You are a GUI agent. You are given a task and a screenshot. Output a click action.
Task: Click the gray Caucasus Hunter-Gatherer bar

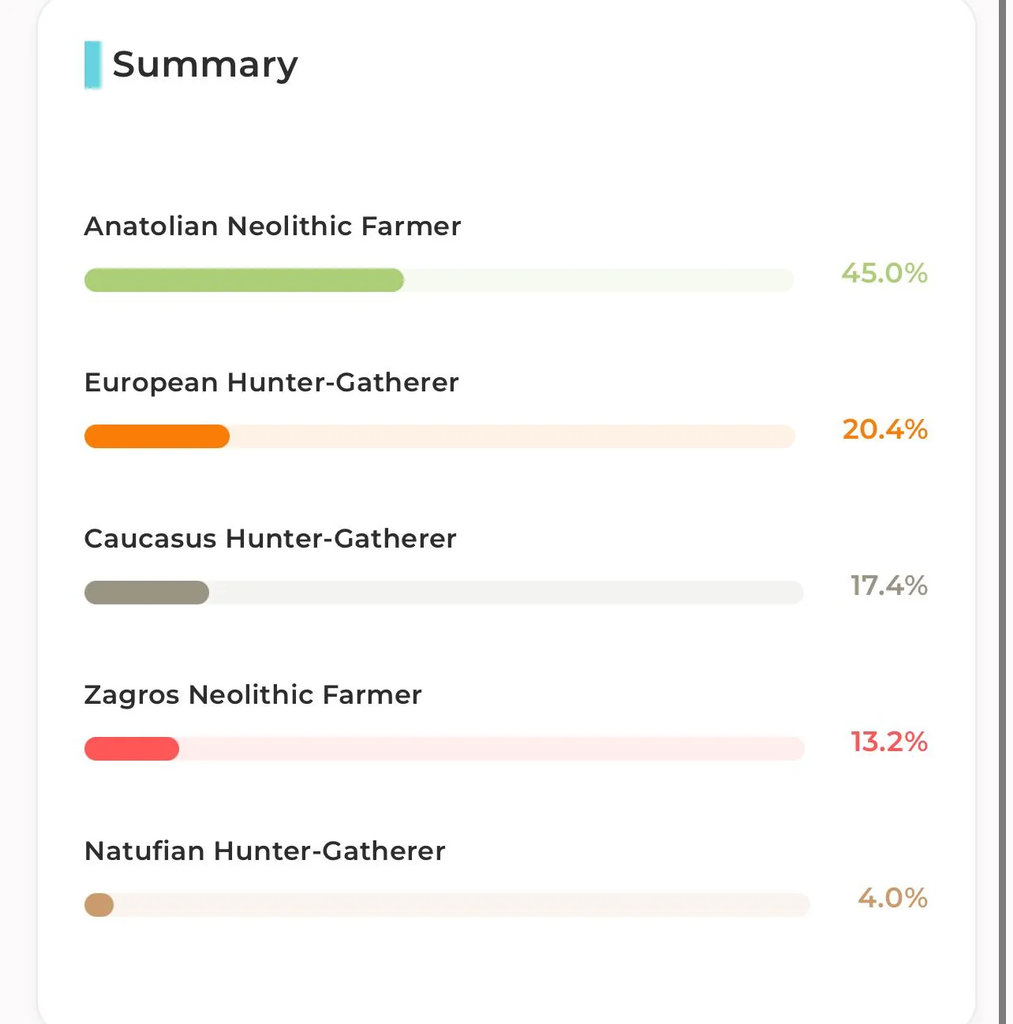[x=147, y=592]
